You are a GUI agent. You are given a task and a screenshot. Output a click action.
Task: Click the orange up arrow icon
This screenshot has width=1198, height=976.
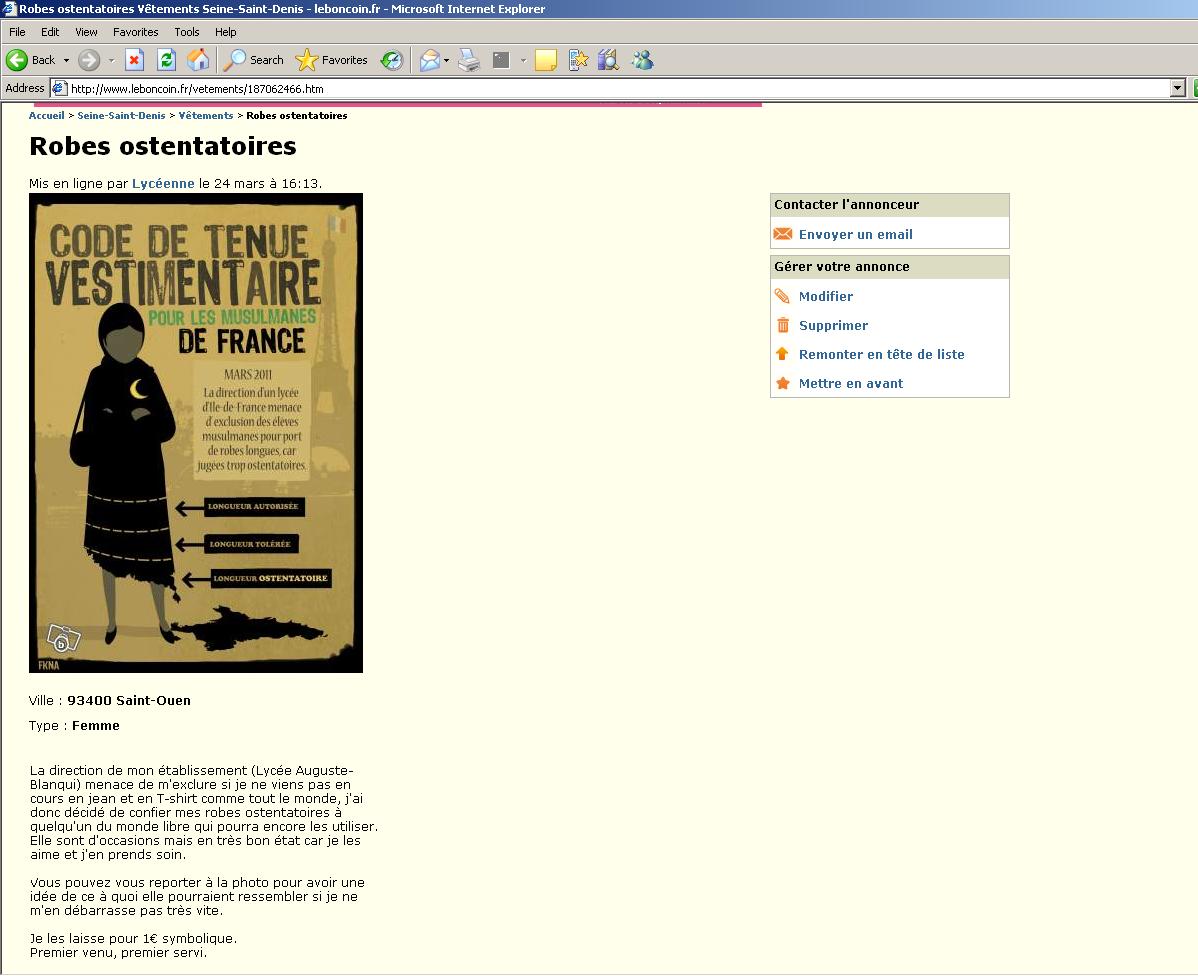782,354
